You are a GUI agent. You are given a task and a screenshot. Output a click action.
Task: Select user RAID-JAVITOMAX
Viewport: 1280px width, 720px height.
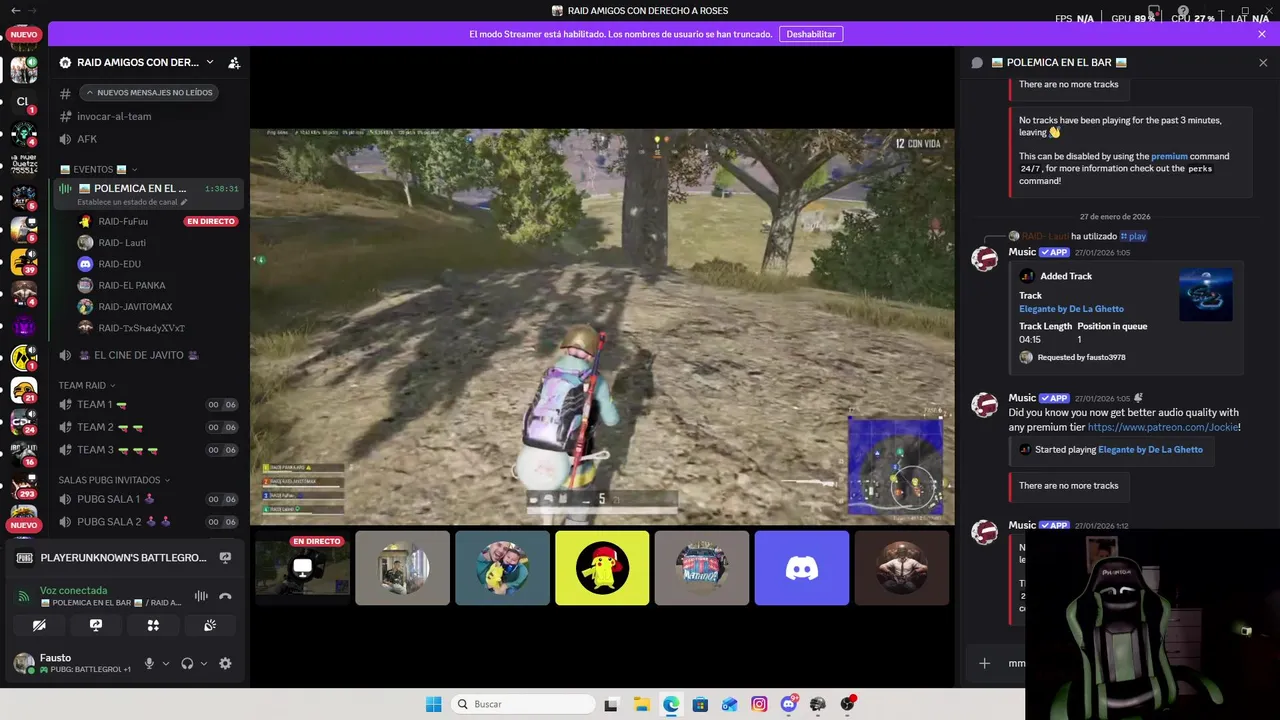coord(135,307)
